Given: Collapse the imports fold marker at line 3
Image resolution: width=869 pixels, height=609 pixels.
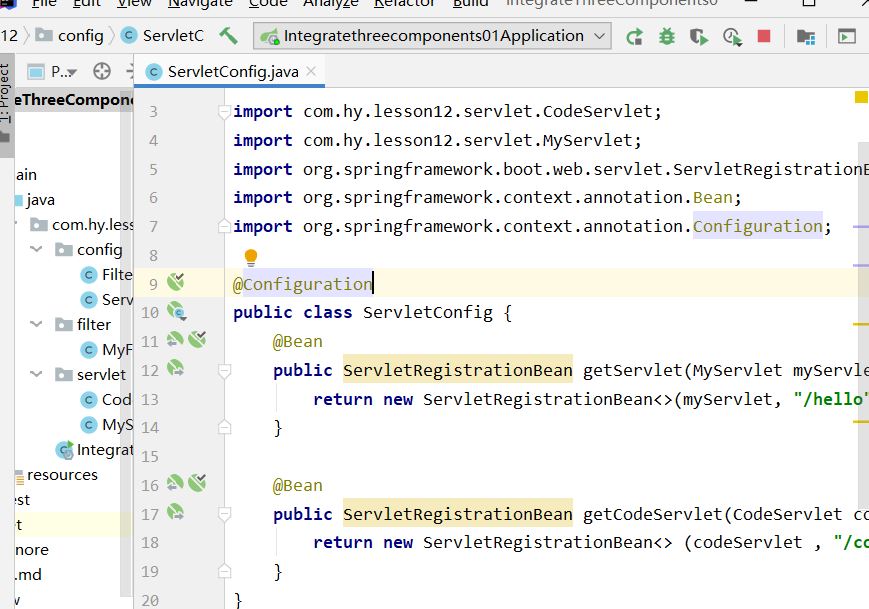Looking at the screenshot, I should tap(224, 111).
